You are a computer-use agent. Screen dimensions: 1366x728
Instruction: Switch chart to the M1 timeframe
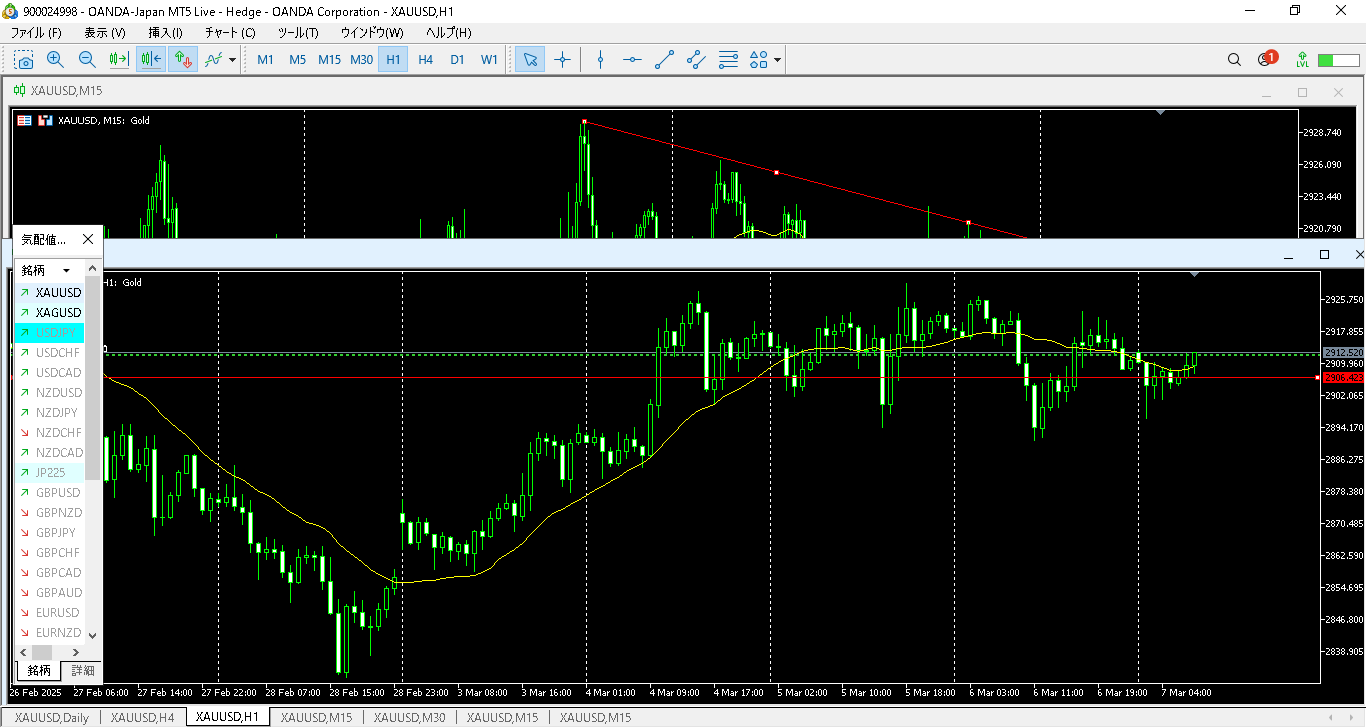coord(265,59)
